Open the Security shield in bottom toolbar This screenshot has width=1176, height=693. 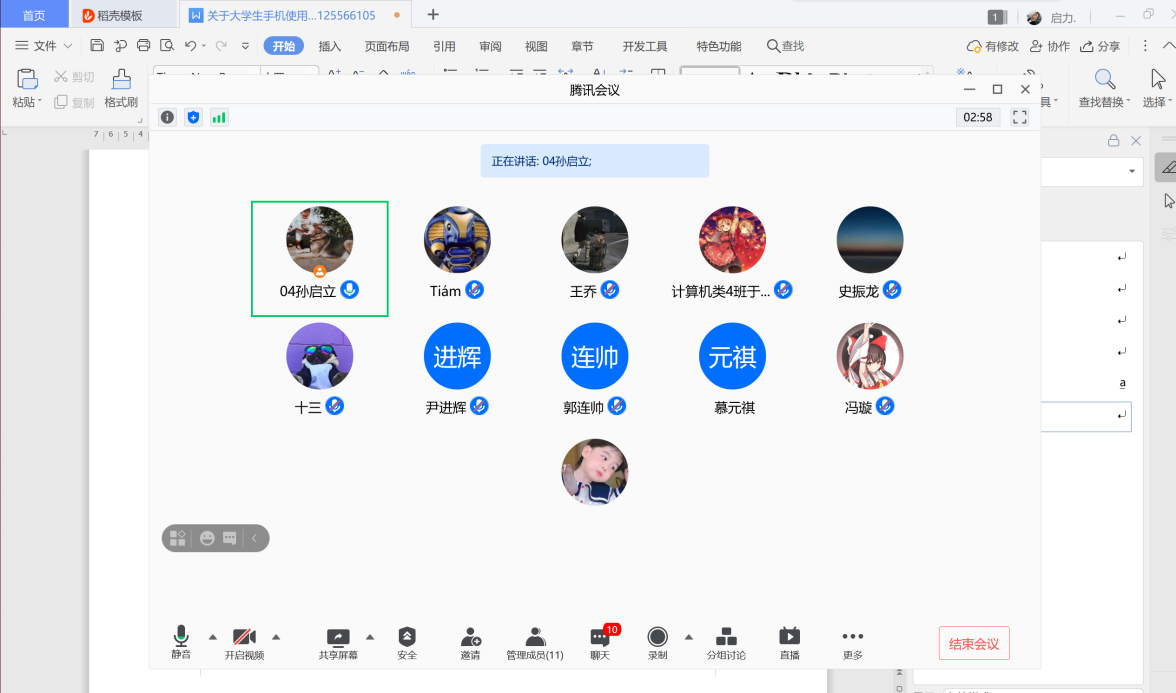[x=407, y=642]
